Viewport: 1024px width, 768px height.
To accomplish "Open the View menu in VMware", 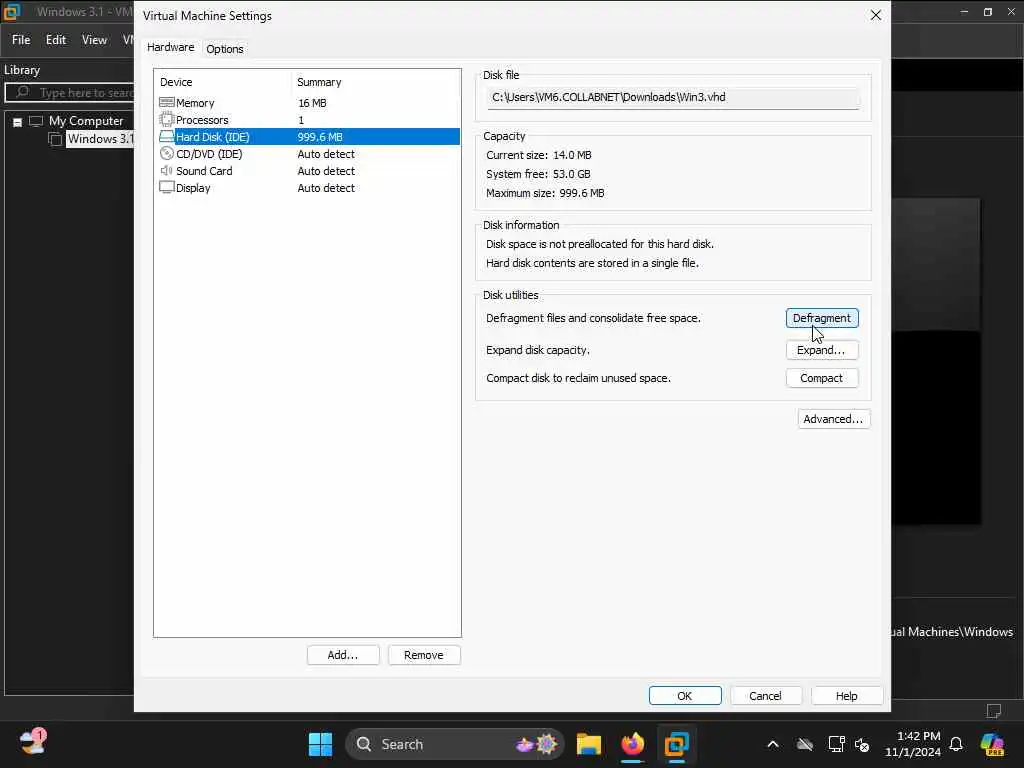I will click(94, 40).
